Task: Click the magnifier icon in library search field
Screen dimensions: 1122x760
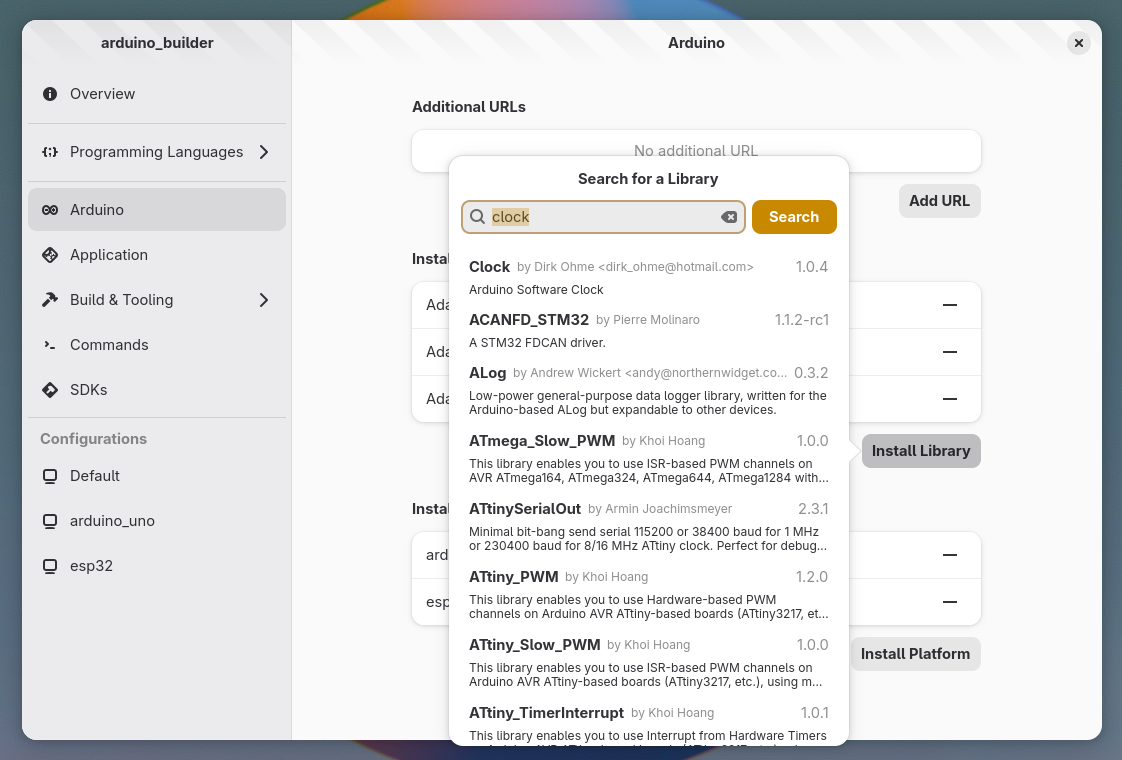Action: click(x=477, y=217)
